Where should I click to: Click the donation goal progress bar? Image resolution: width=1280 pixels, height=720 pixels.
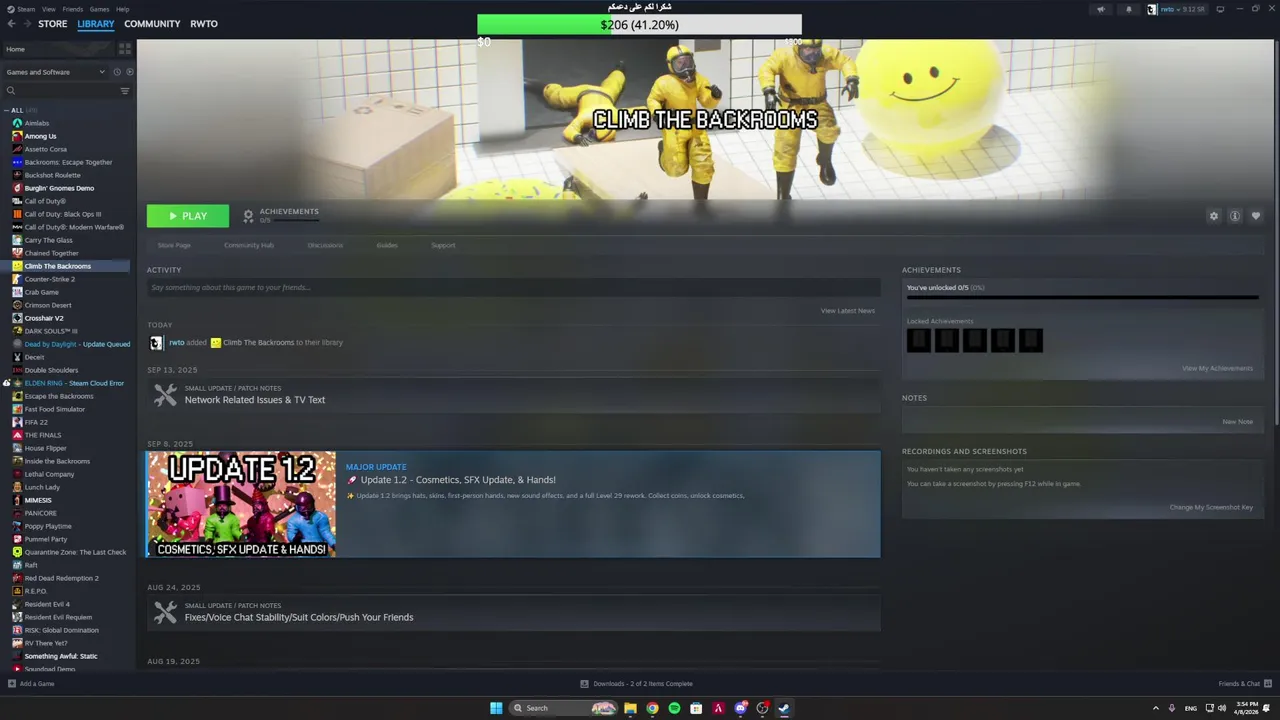click(639, 25)
